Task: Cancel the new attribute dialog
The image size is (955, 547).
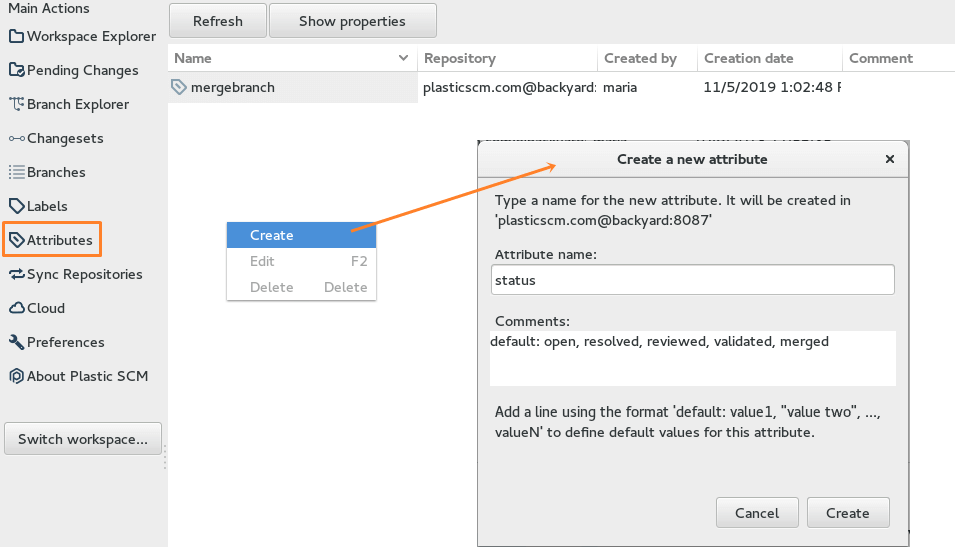Action: click(757, 513)
